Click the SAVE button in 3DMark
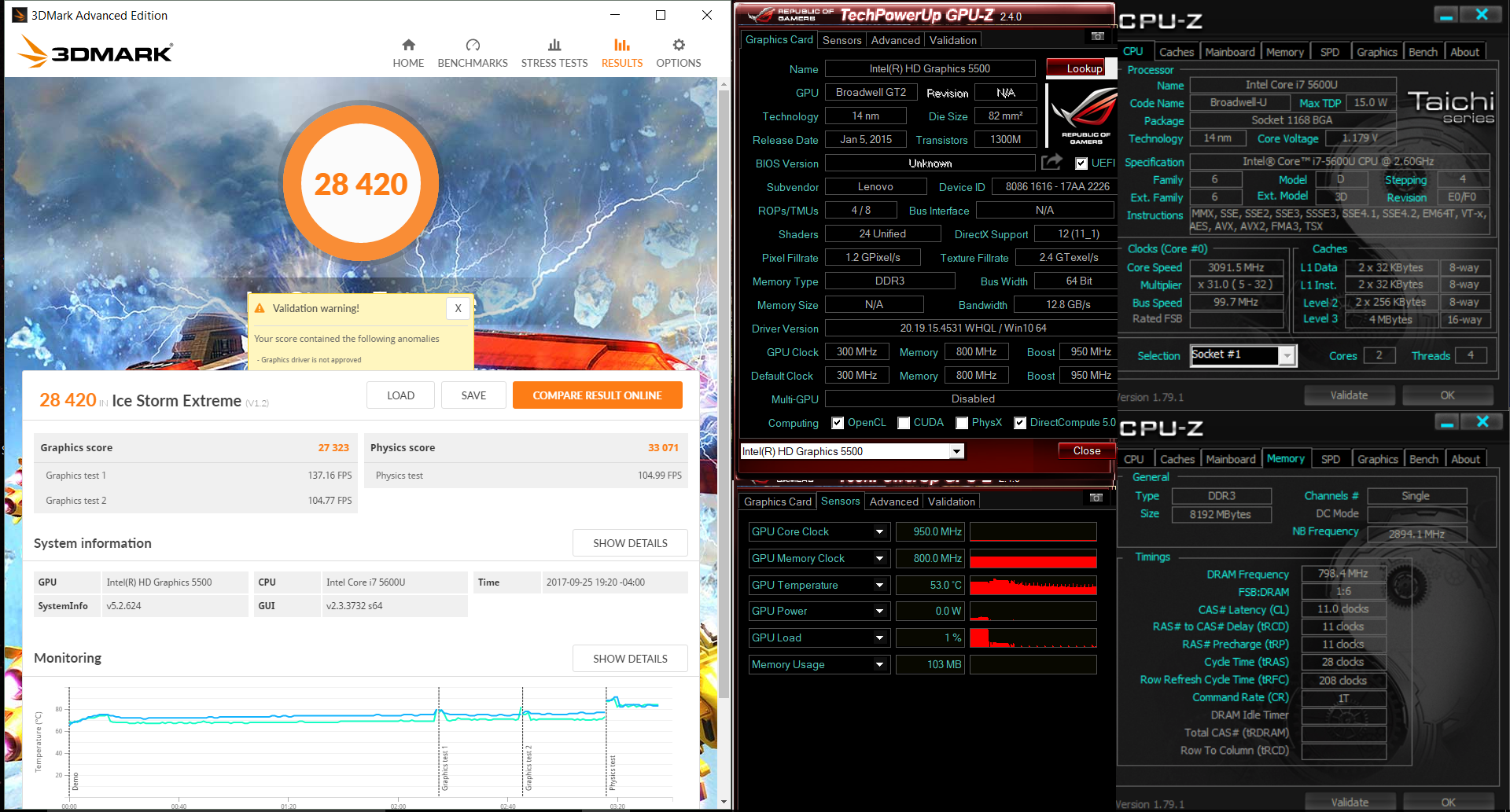Viewport: 1510px width, 812px height. (473, 395)
